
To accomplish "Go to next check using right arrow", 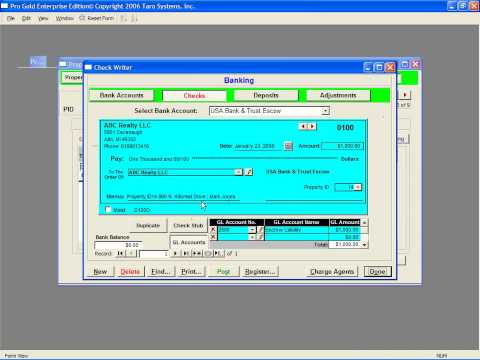I will point(312,126).
